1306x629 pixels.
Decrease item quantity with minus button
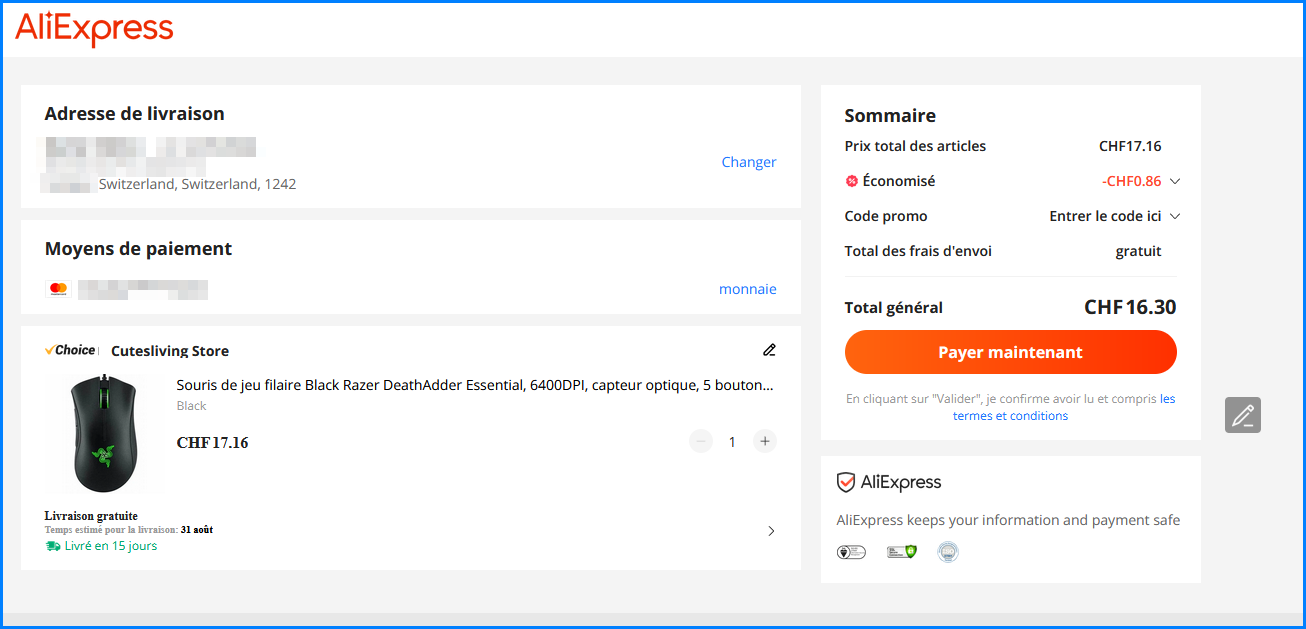701,441
